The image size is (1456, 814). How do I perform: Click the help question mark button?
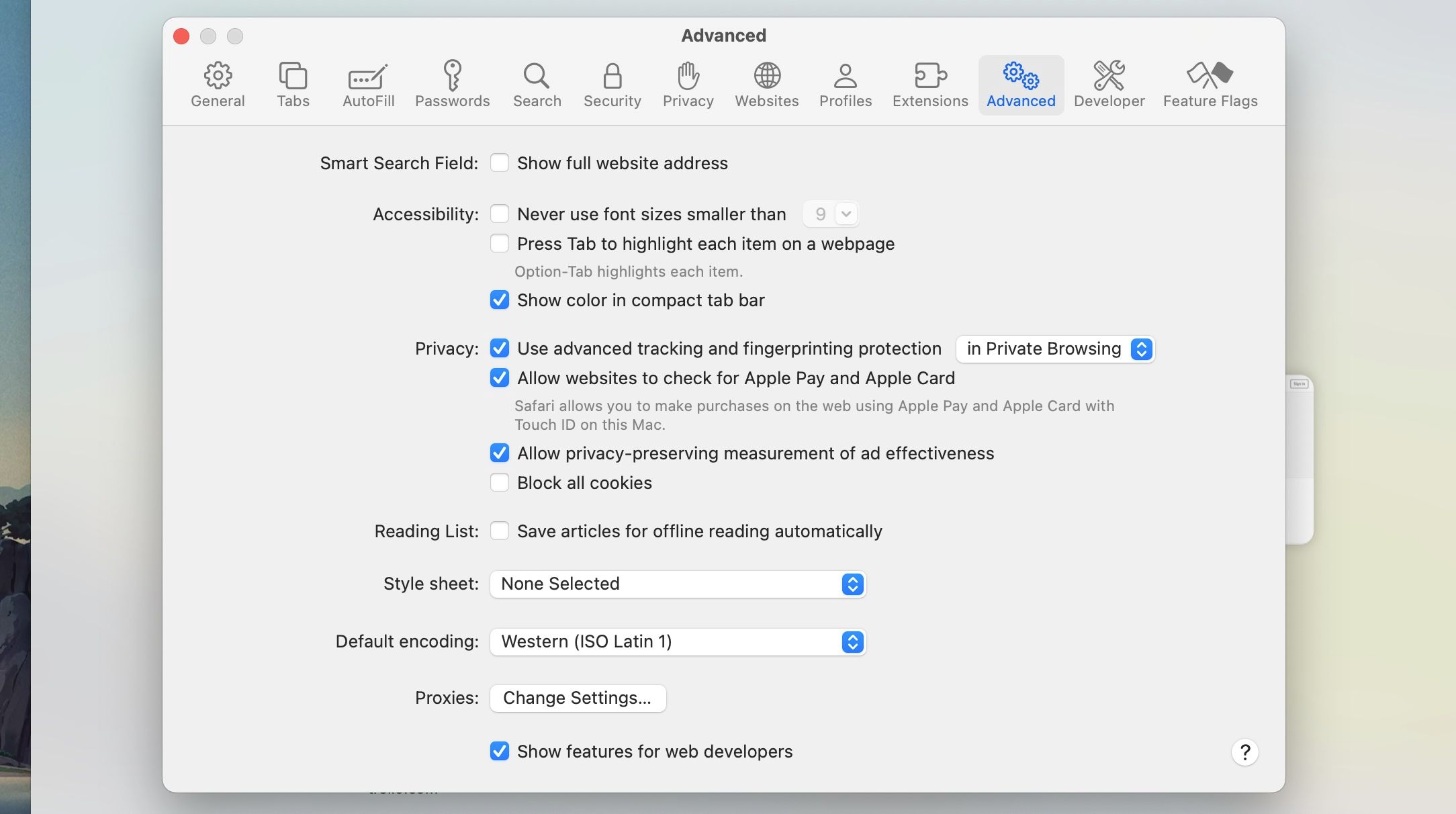pos(1244,752)
